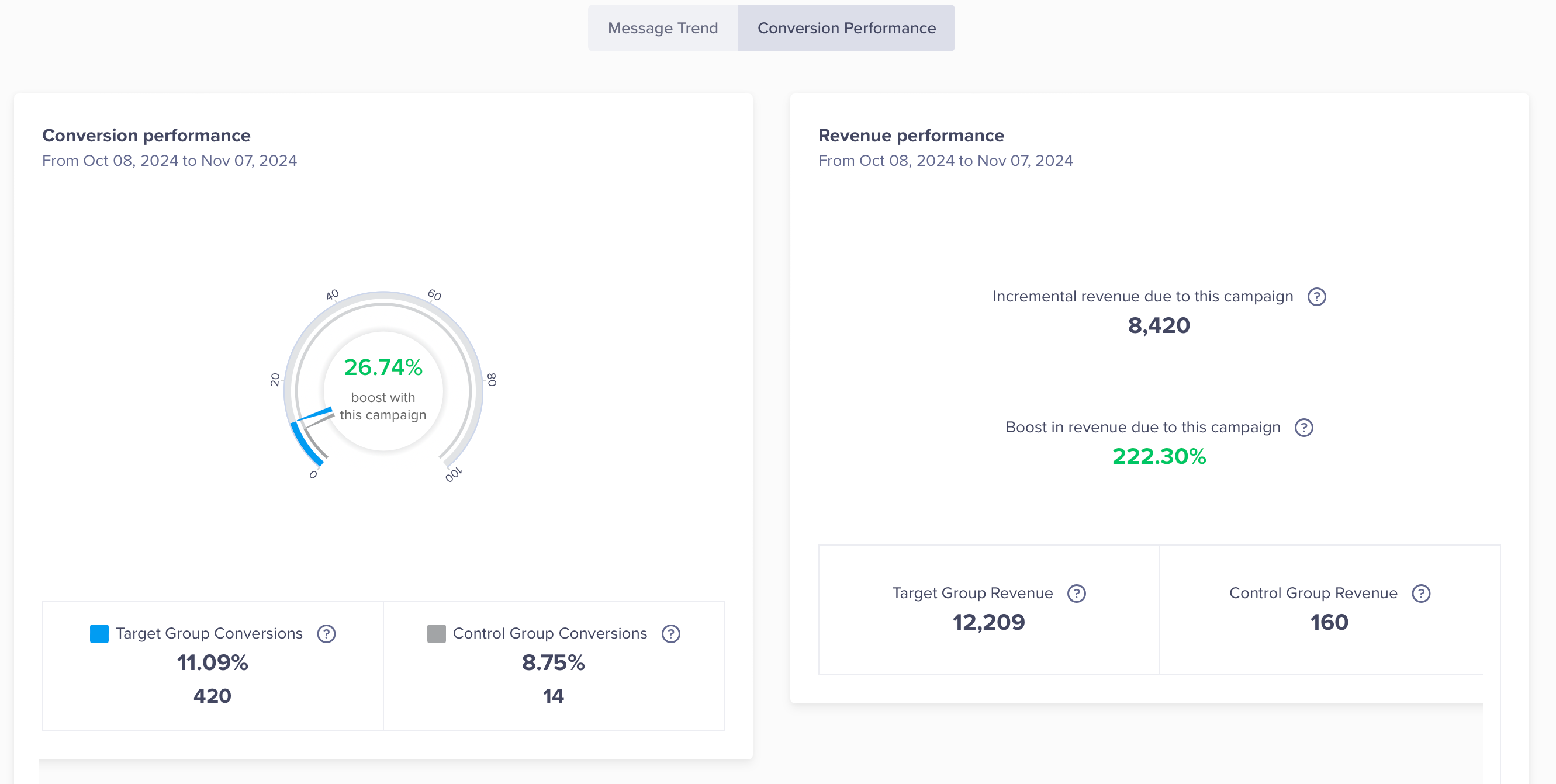Click 'Incremental revenue due to this campaign' label
This screenshot has width=1556, height=784.
point(1143,297)
